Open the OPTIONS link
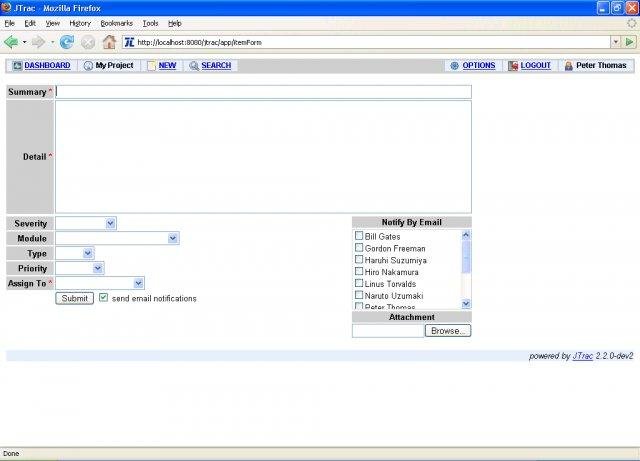This screenshot has height=461, width=640. coord(479,65)
